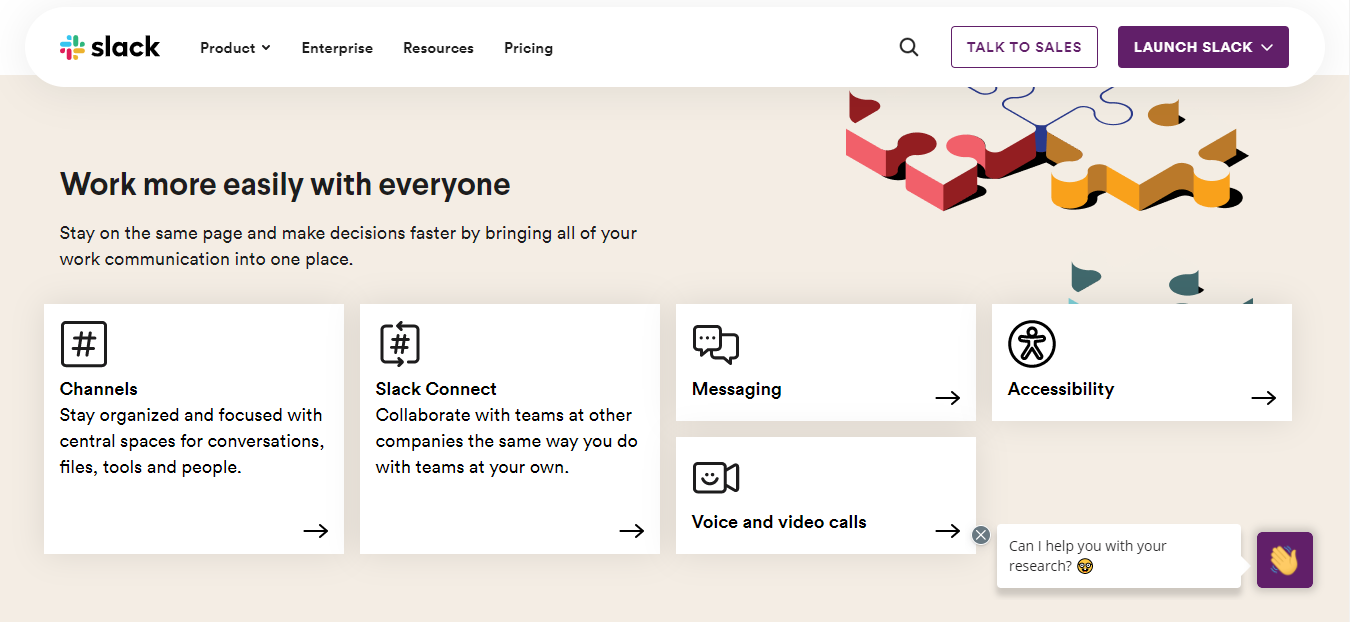Click the Slack Connect icon
Viewport: 1350px width, 622px height.
[400, 343]
